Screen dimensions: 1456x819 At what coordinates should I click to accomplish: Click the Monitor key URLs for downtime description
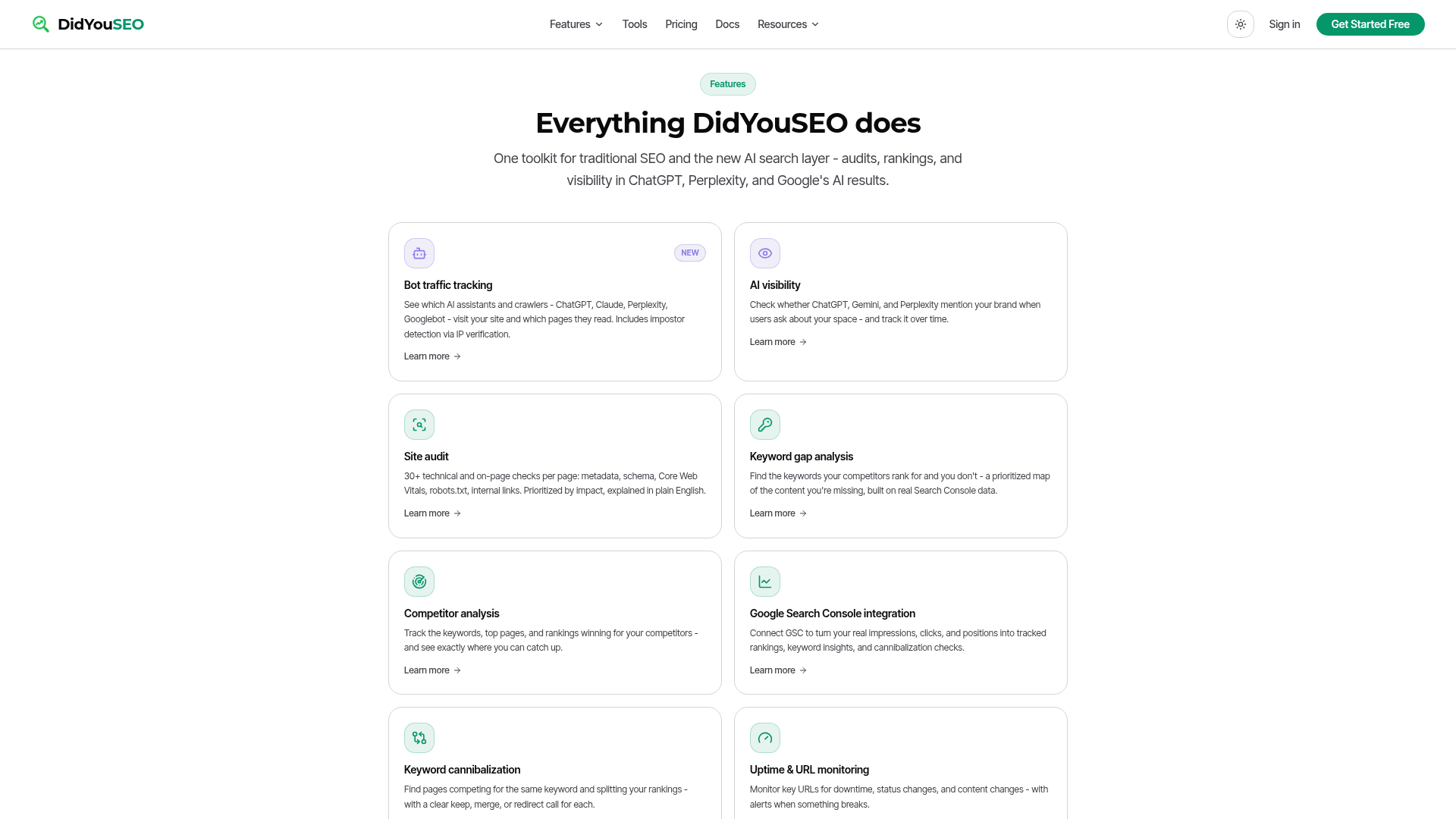[899, 797]
